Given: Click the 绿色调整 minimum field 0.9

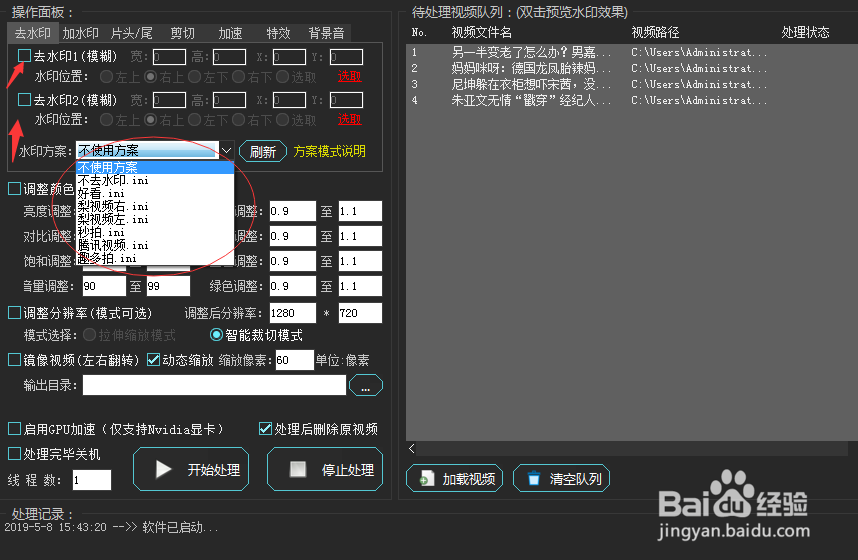Looking at the screenshot, I should coord(293,286).
